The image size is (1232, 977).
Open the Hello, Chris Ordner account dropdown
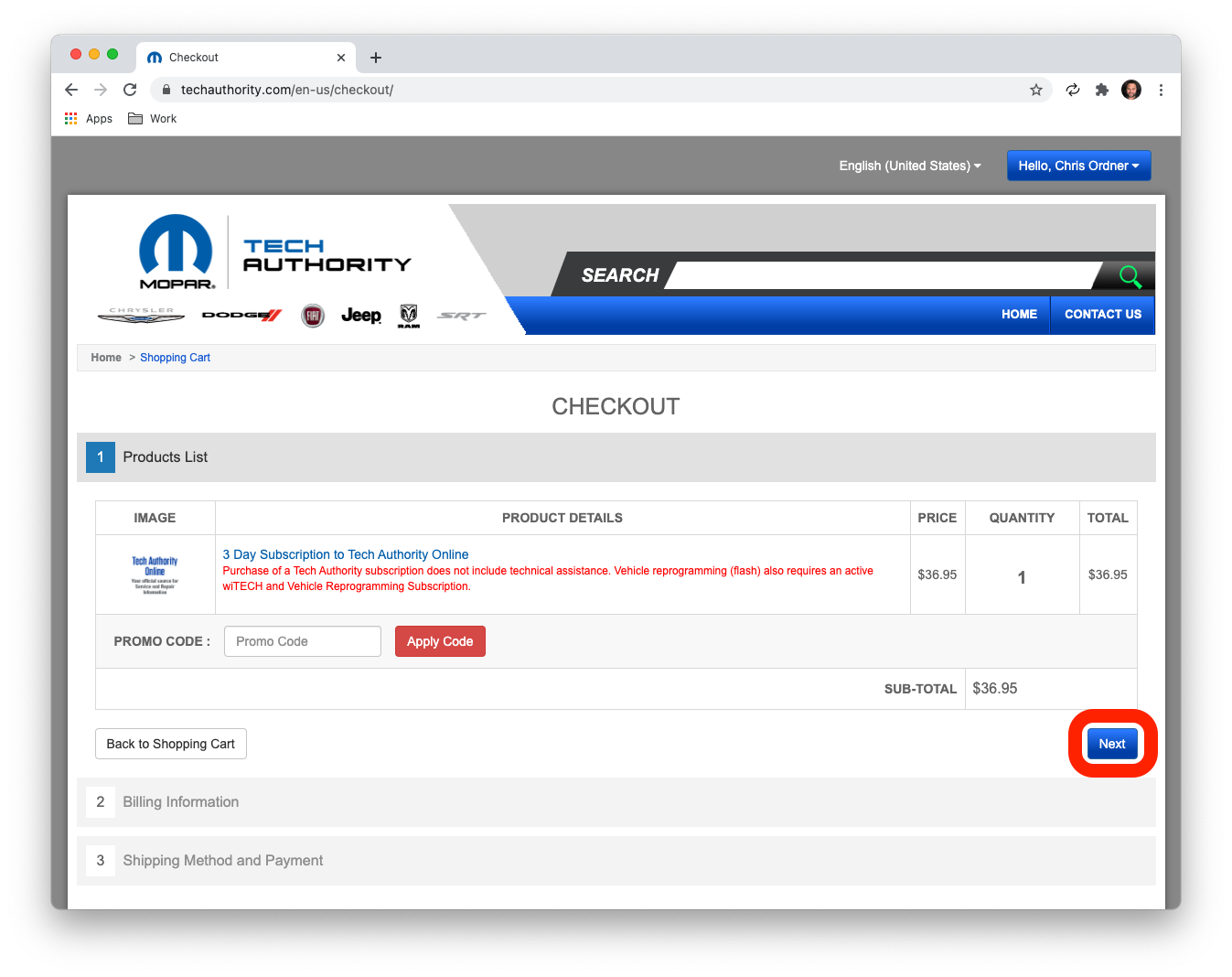(1079, 166)
